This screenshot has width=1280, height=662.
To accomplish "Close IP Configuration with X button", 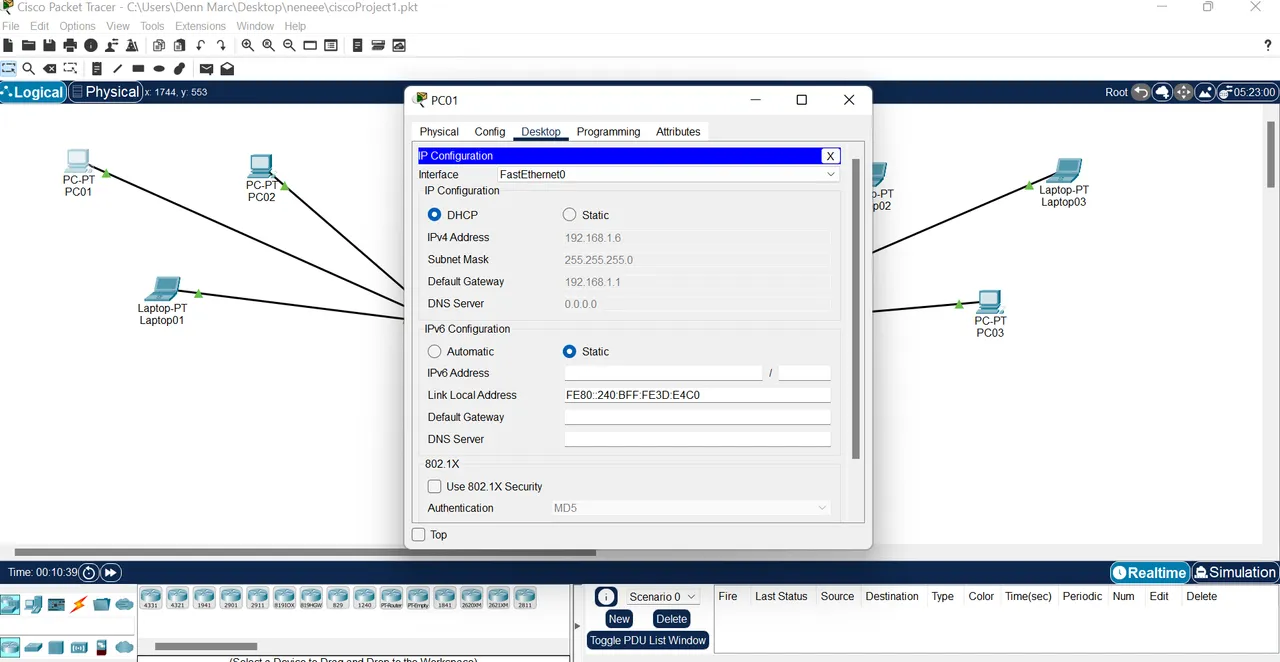I will (830, 156).
